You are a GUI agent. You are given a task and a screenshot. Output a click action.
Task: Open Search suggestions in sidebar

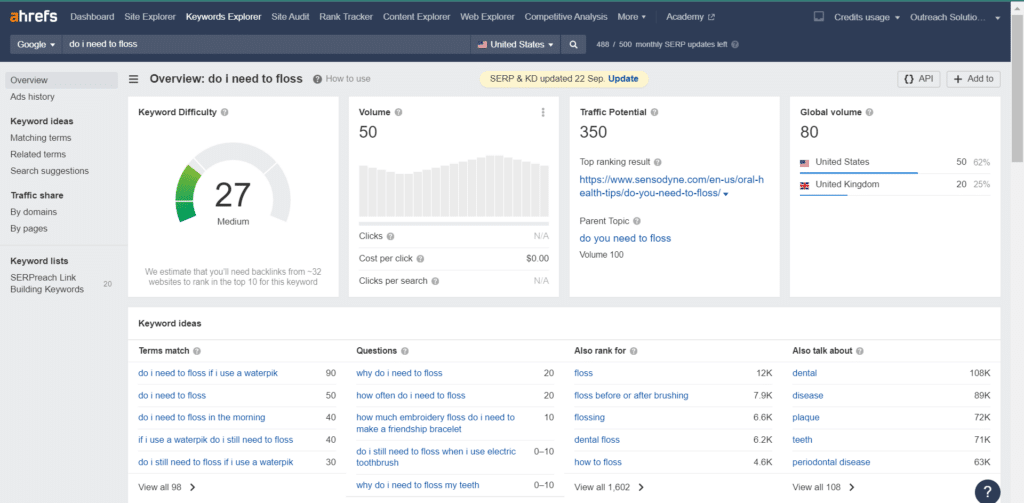tap(50, 170)
